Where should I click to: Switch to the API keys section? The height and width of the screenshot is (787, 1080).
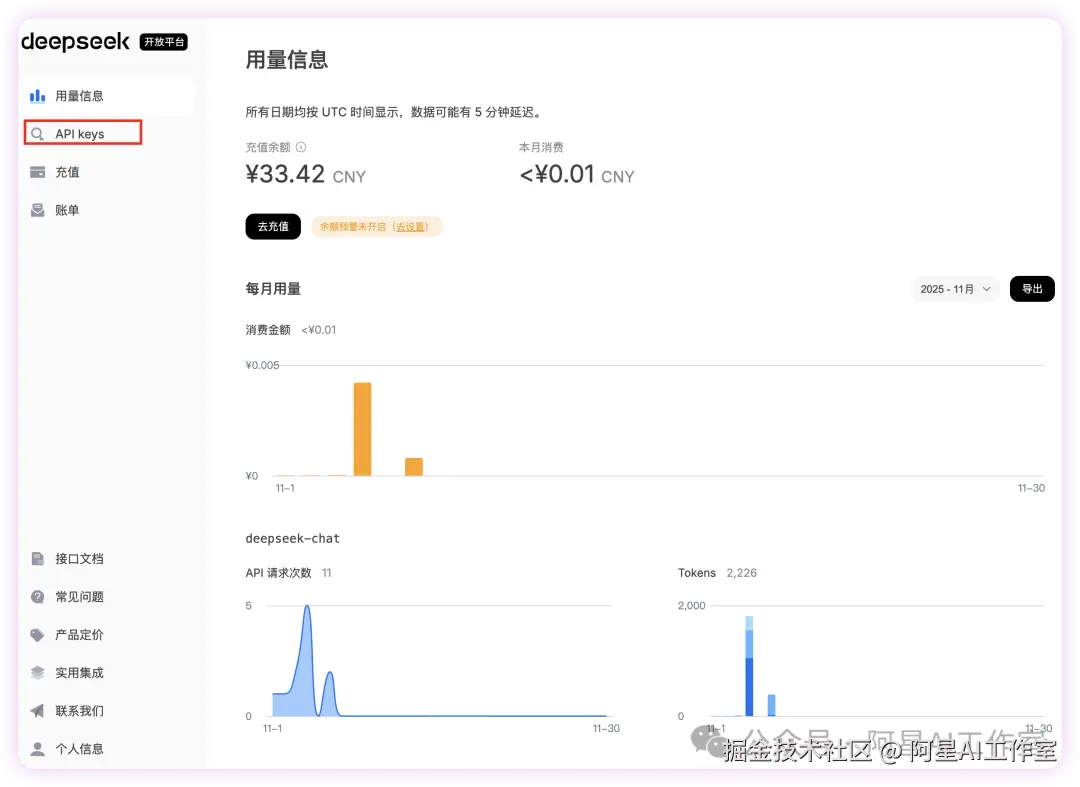[x=80, y=132]
